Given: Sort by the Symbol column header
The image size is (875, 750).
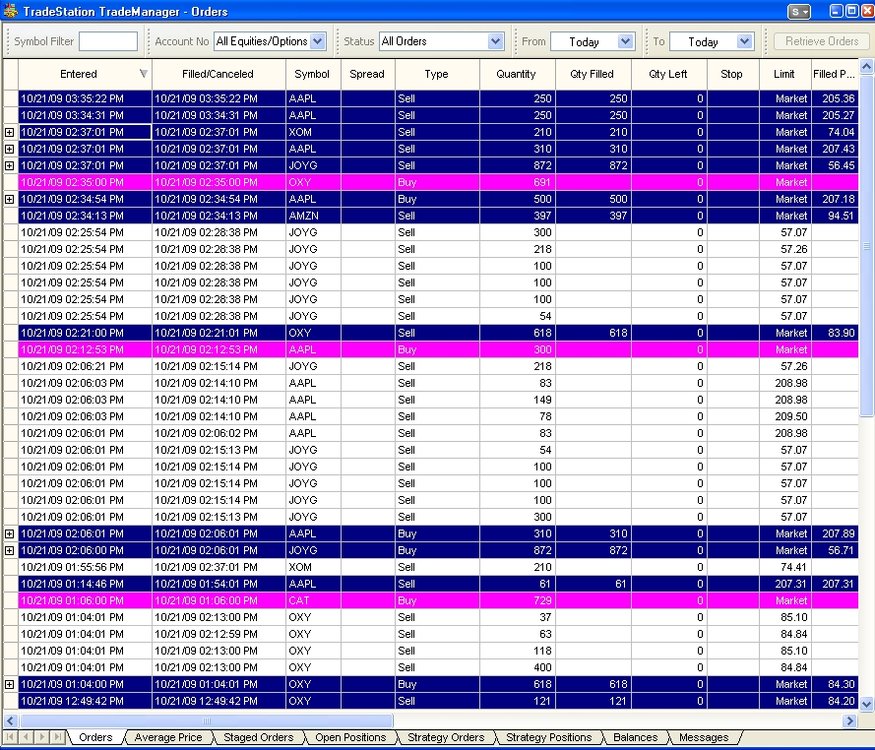Looking at the screenshot, I should (312, 74).
